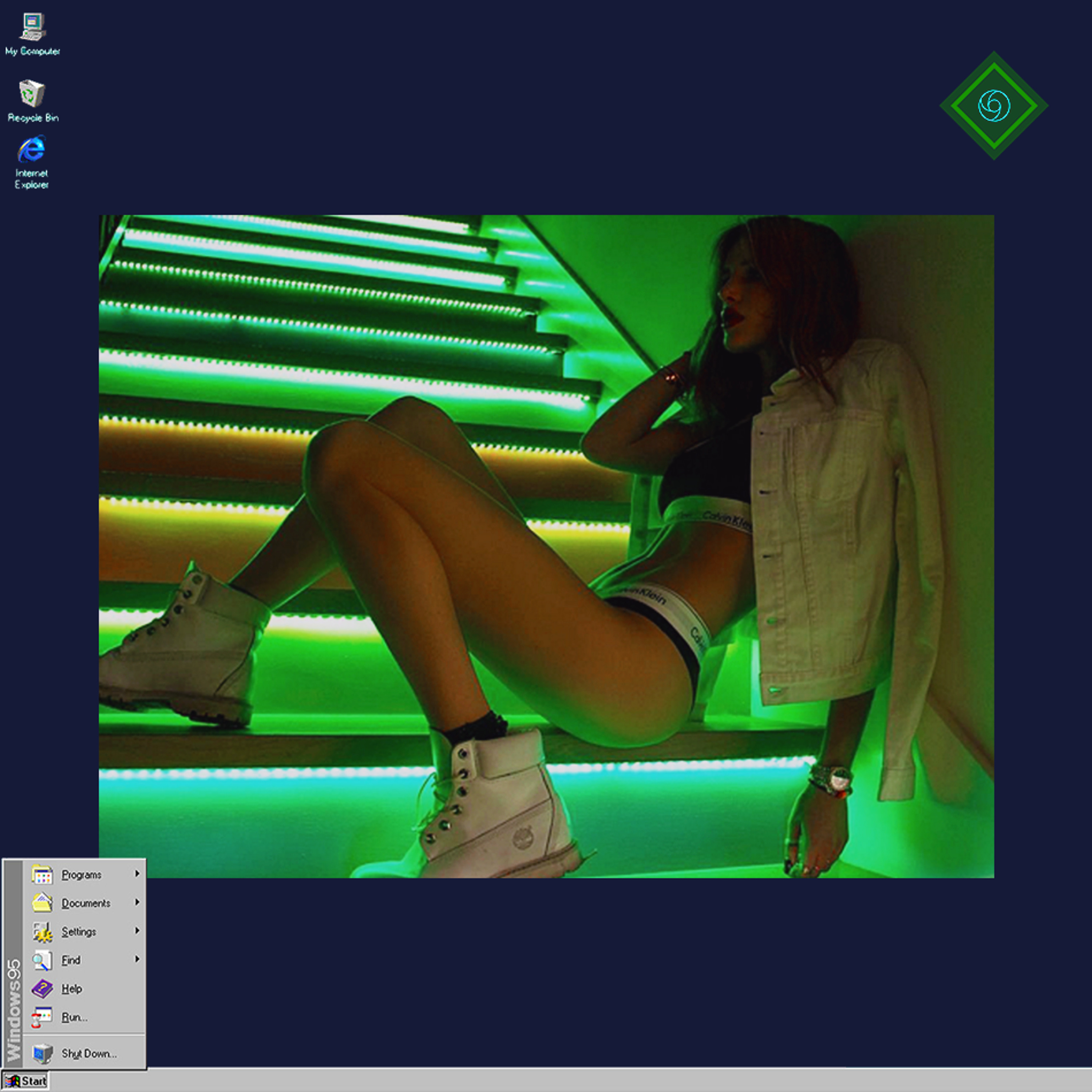Expand the Find submenu arrow
The width and height of the screenshot is (1092, 1092).
pyautogui.click(x=137, y=959)
